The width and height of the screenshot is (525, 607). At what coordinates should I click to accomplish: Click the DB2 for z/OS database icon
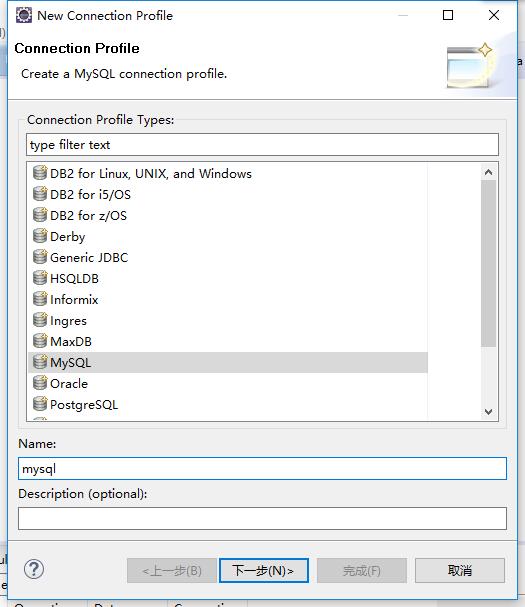coord(39,214)
